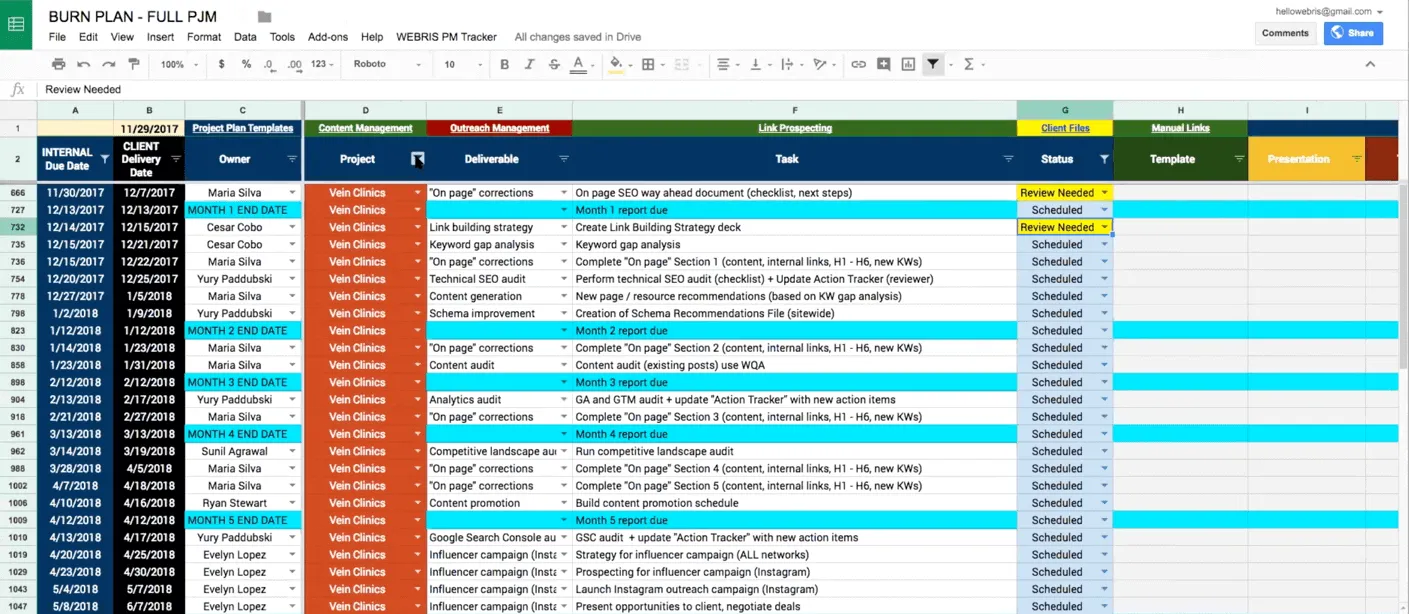Click the paint format tool
Viewport: 1409px width, 614px height.
tap(134, 64)
